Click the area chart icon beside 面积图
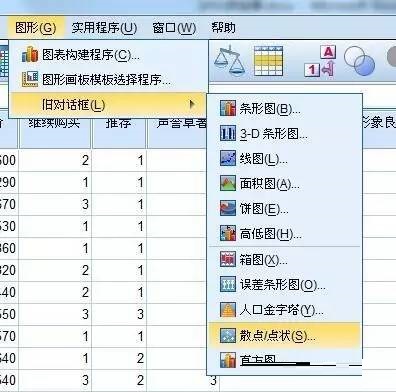This screenshot has width=396, height=392. tap(228, 183)
